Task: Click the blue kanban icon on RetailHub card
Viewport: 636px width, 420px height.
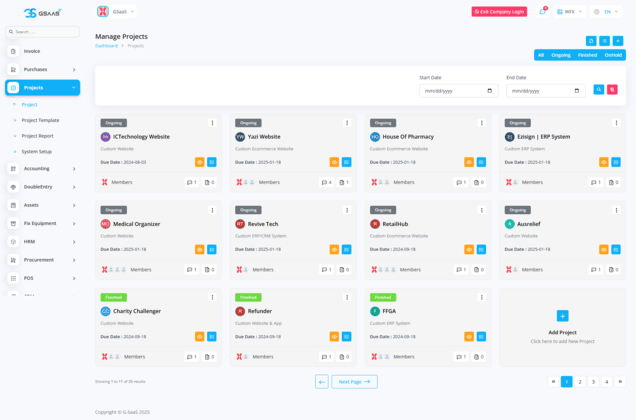Action: click(481, 249)
